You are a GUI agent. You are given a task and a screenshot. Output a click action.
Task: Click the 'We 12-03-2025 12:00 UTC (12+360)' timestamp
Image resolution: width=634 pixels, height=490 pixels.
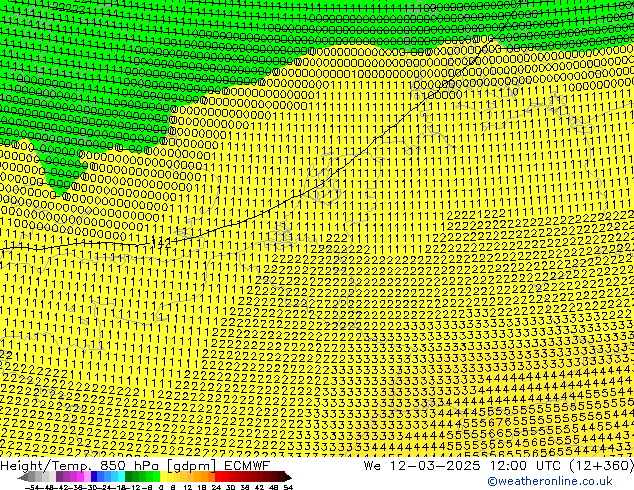coord(499,466)
